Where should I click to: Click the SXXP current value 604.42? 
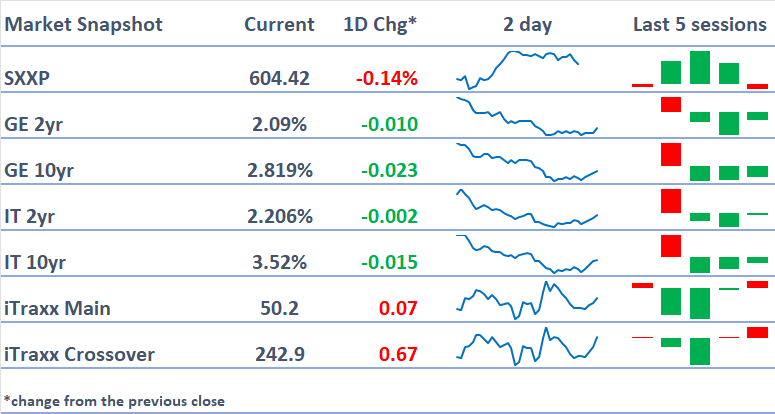coord(279,78)
